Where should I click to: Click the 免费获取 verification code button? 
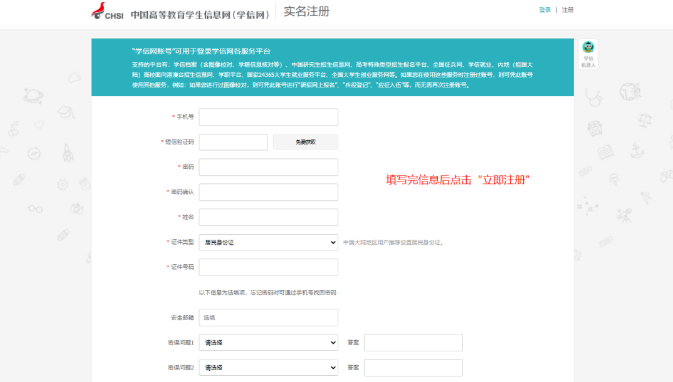[x=305, y=142]
